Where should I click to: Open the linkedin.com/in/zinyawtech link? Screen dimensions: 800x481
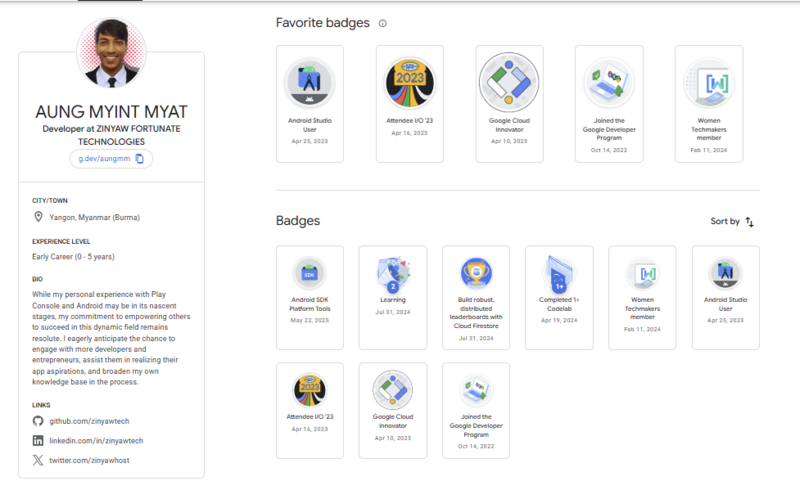click(96, 440)
